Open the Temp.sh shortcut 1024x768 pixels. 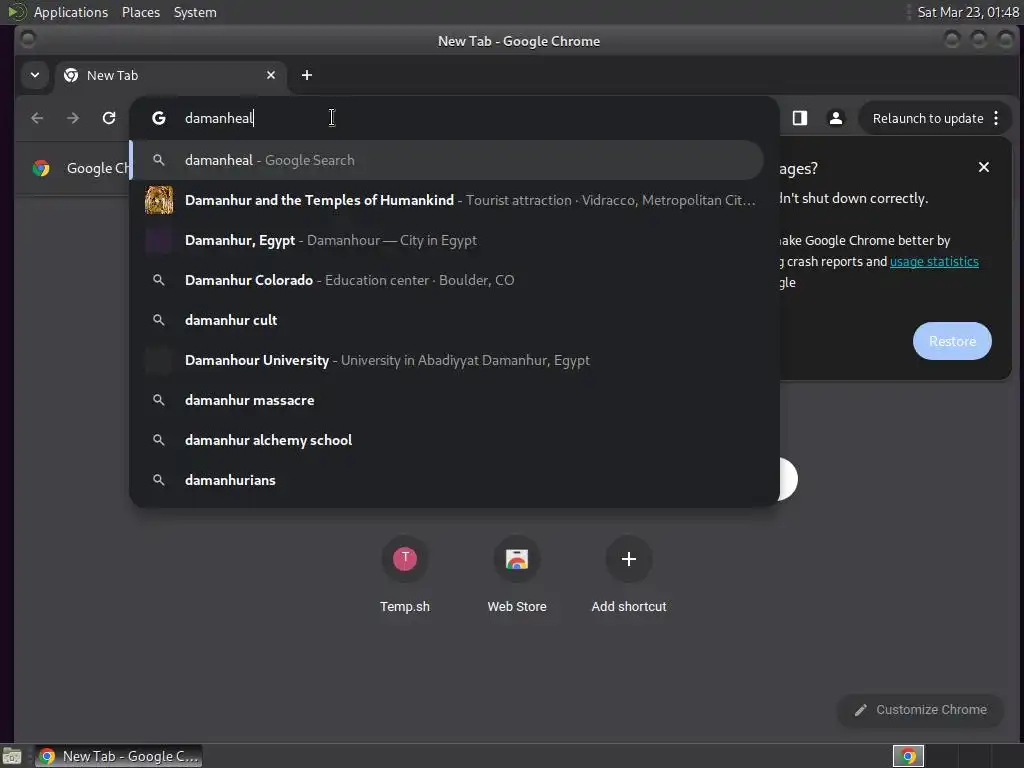click(x=405, y=575)
